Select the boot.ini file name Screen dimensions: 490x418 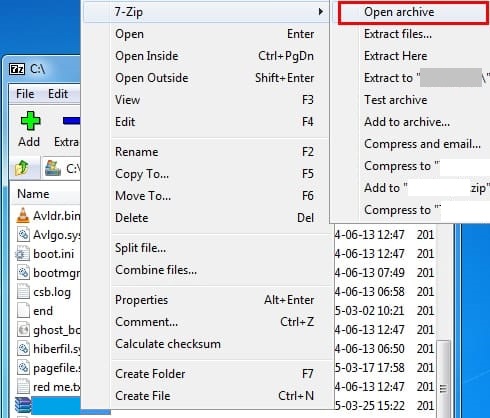click(x=54, y=254)
